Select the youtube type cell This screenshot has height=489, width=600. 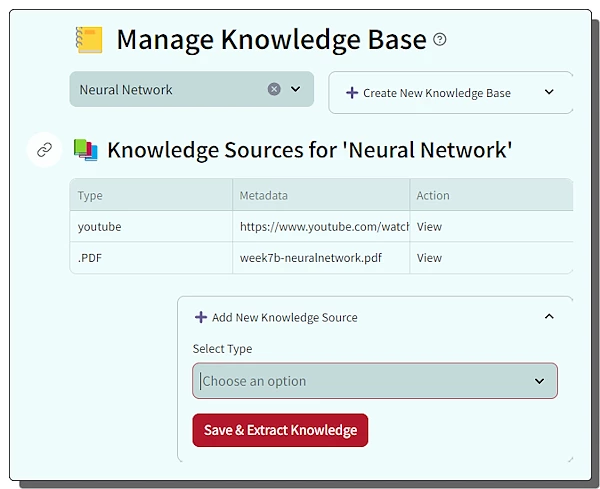coord(151,227)
